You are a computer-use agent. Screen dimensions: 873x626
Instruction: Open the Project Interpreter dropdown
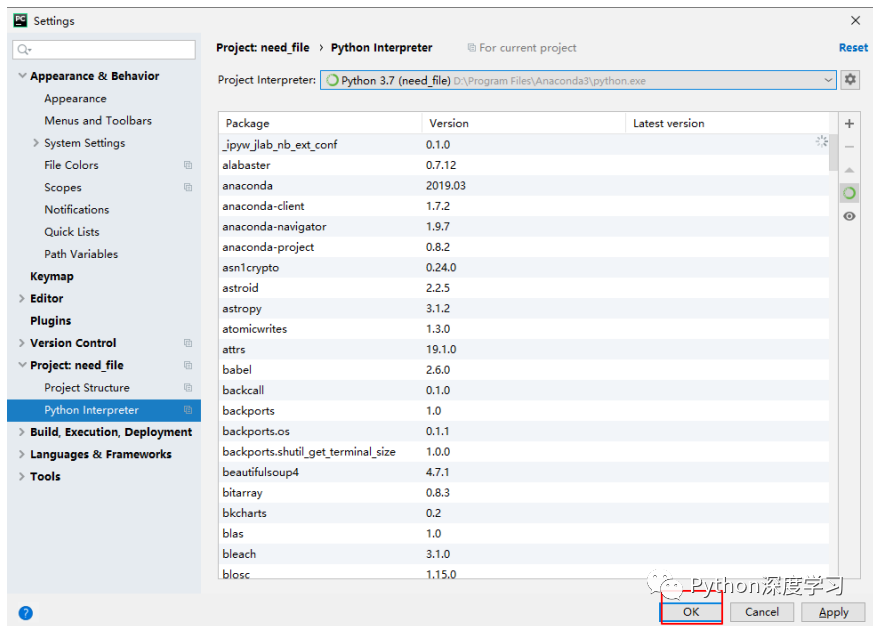(578, 80)
